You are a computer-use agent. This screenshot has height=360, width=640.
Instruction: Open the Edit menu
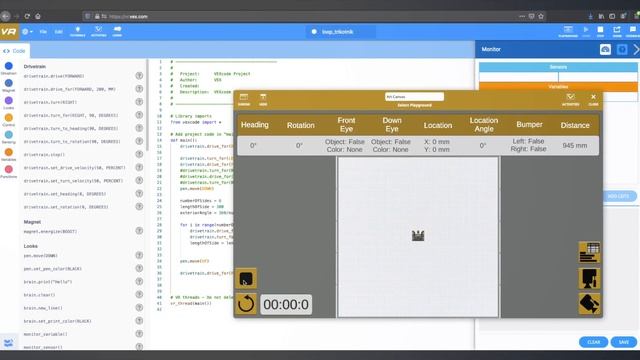(59, 31)
